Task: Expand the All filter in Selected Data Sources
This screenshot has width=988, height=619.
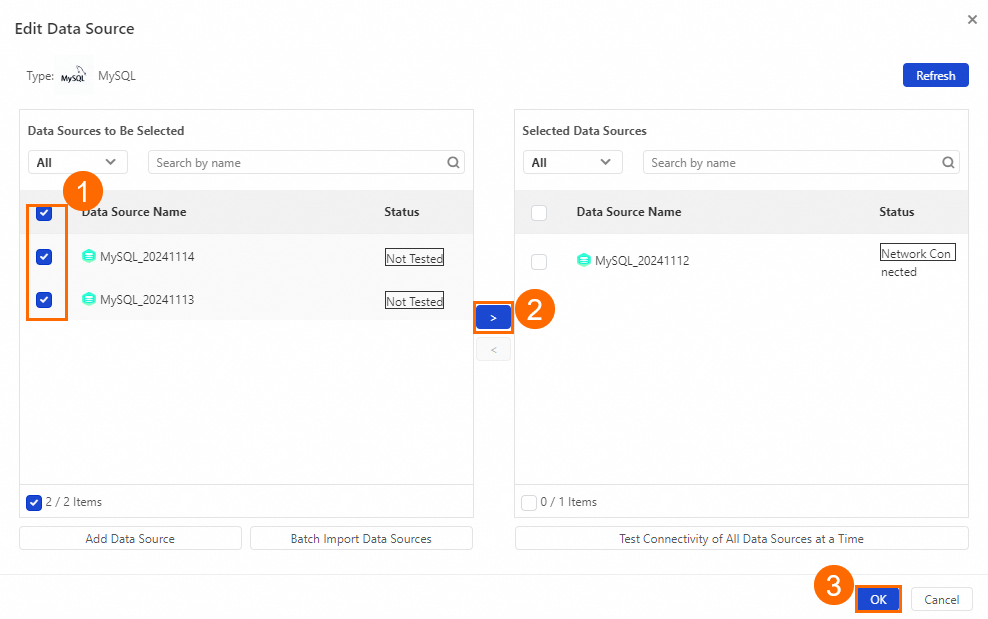Action: (572, 163)
